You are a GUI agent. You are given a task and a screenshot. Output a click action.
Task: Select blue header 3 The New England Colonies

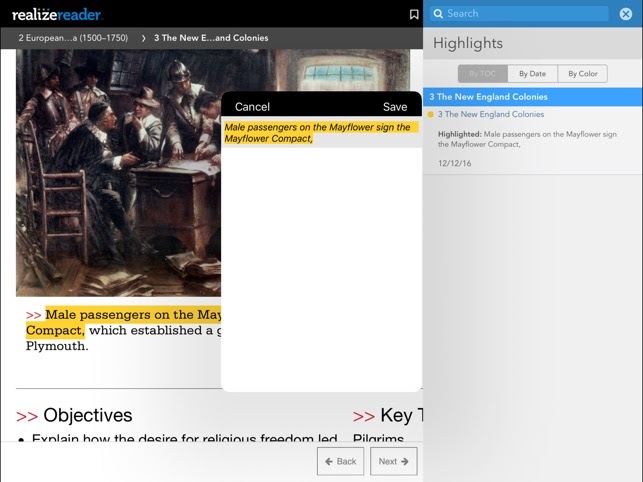pos(533,97)
